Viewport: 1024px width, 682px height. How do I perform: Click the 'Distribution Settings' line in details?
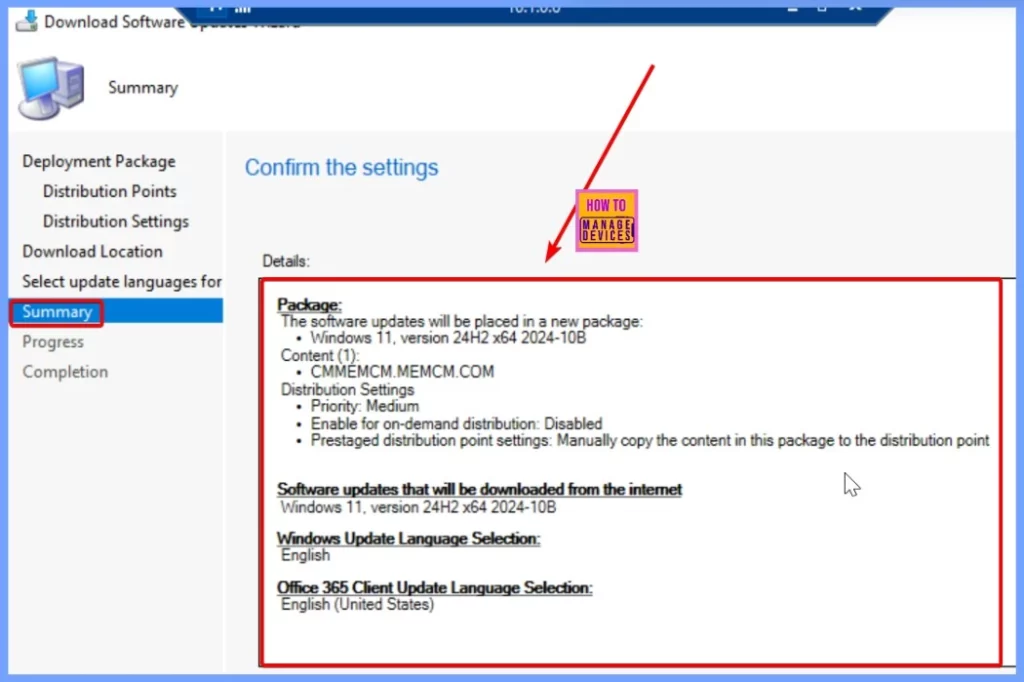tap(347, 389)
